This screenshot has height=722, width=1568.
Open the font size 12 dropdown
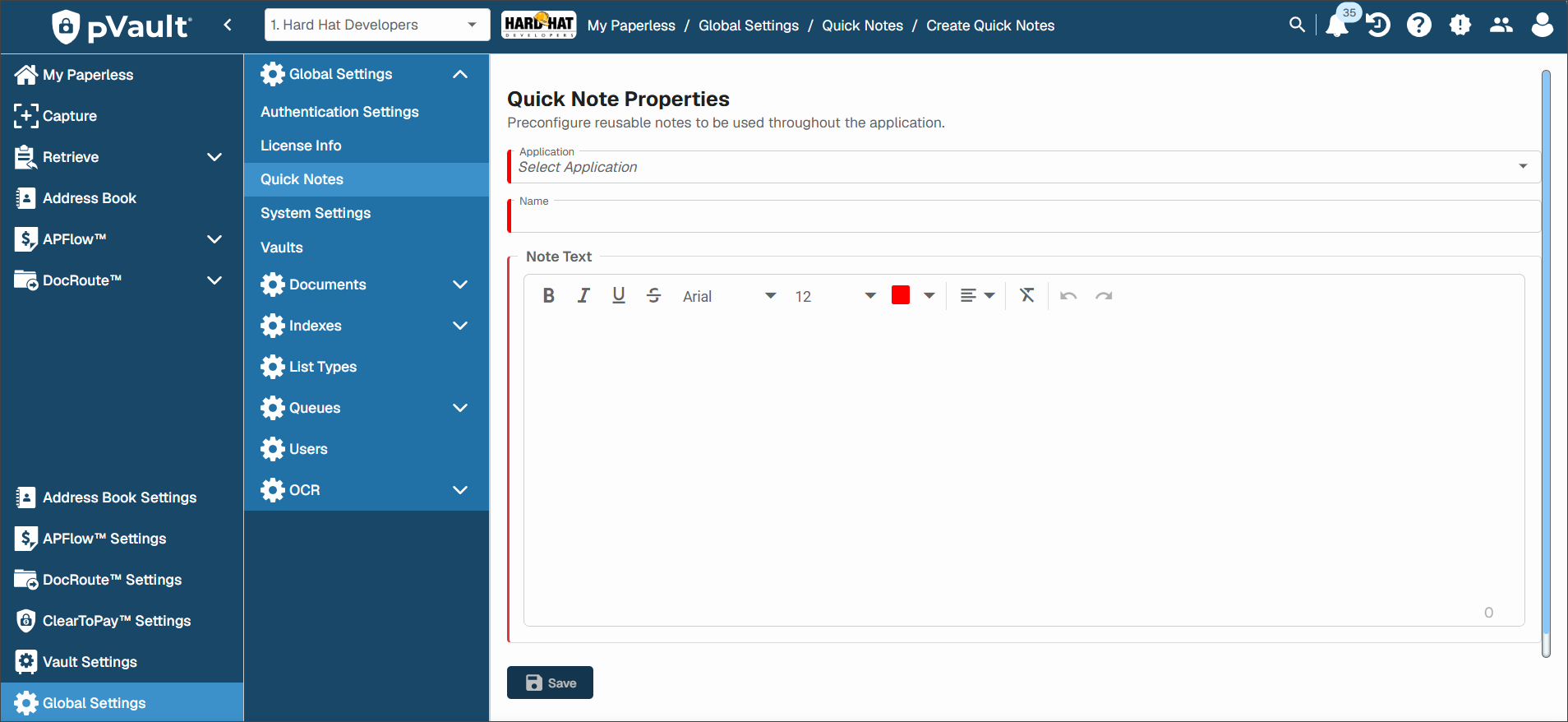[x=835, y=296]
